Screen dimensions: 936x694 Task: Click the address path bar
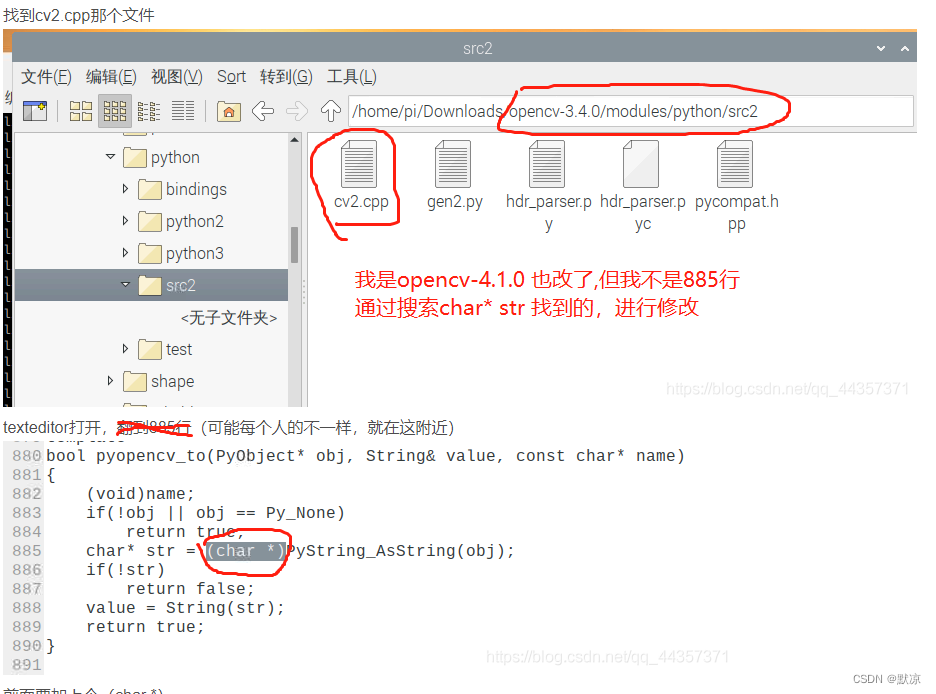[x=650, y=111]
